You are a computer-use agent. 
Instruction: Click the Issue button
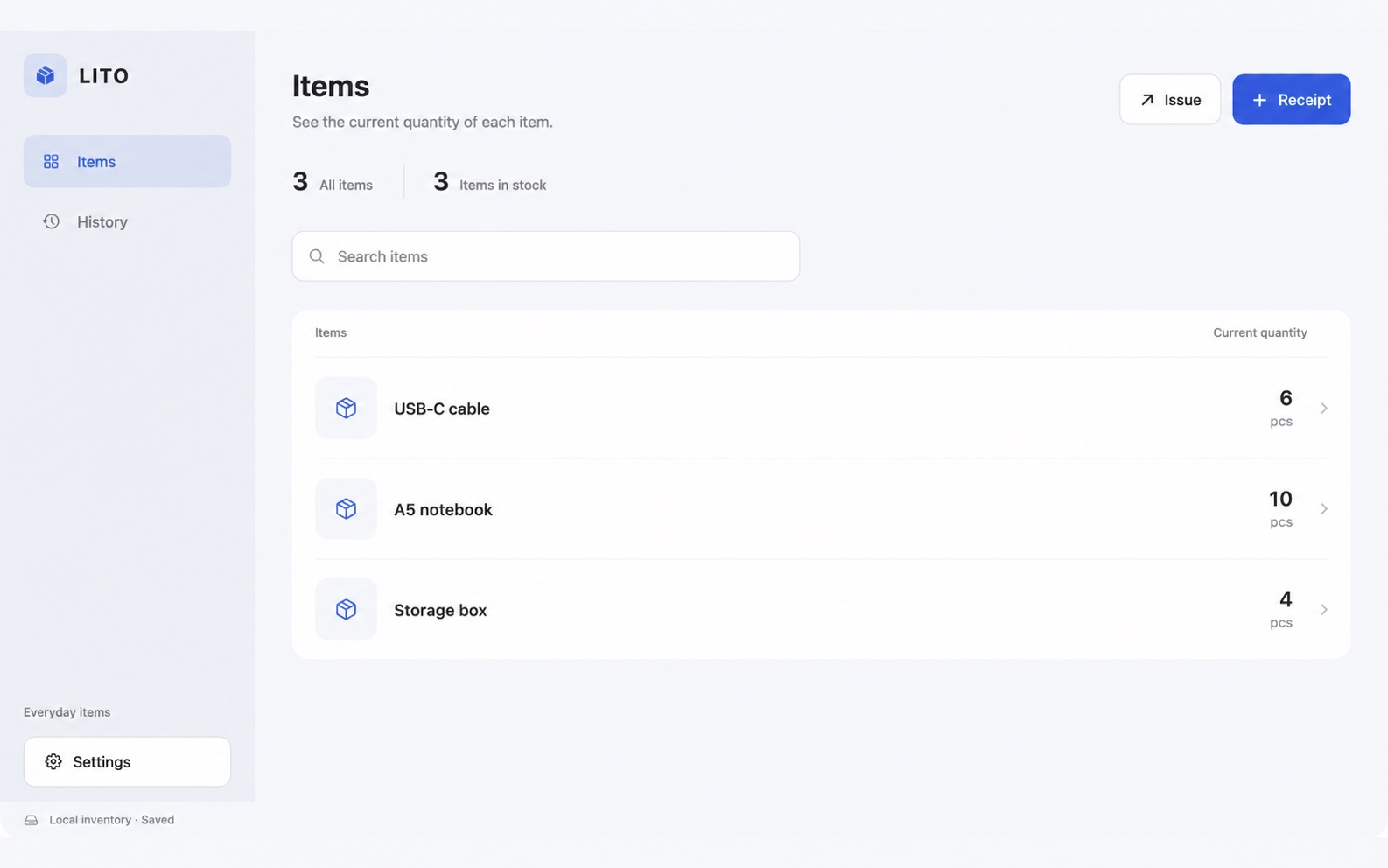tap(1170, 100)
